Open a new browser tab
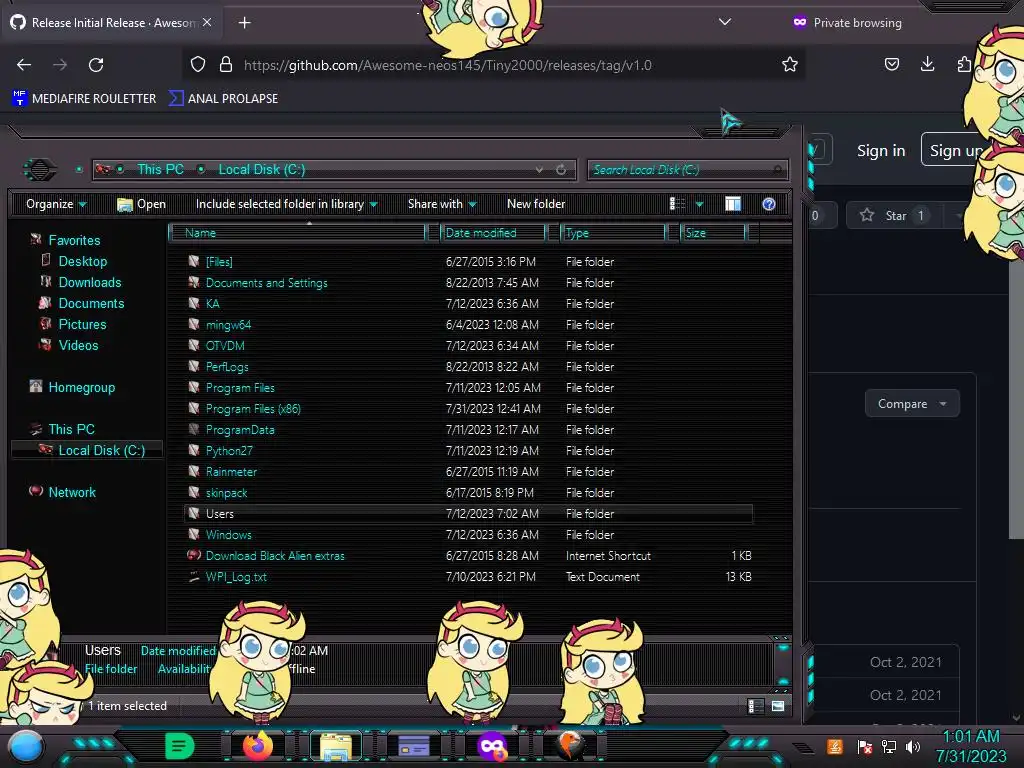The height and width of the screenshot is (768, 1024). [x=244, y=23]
